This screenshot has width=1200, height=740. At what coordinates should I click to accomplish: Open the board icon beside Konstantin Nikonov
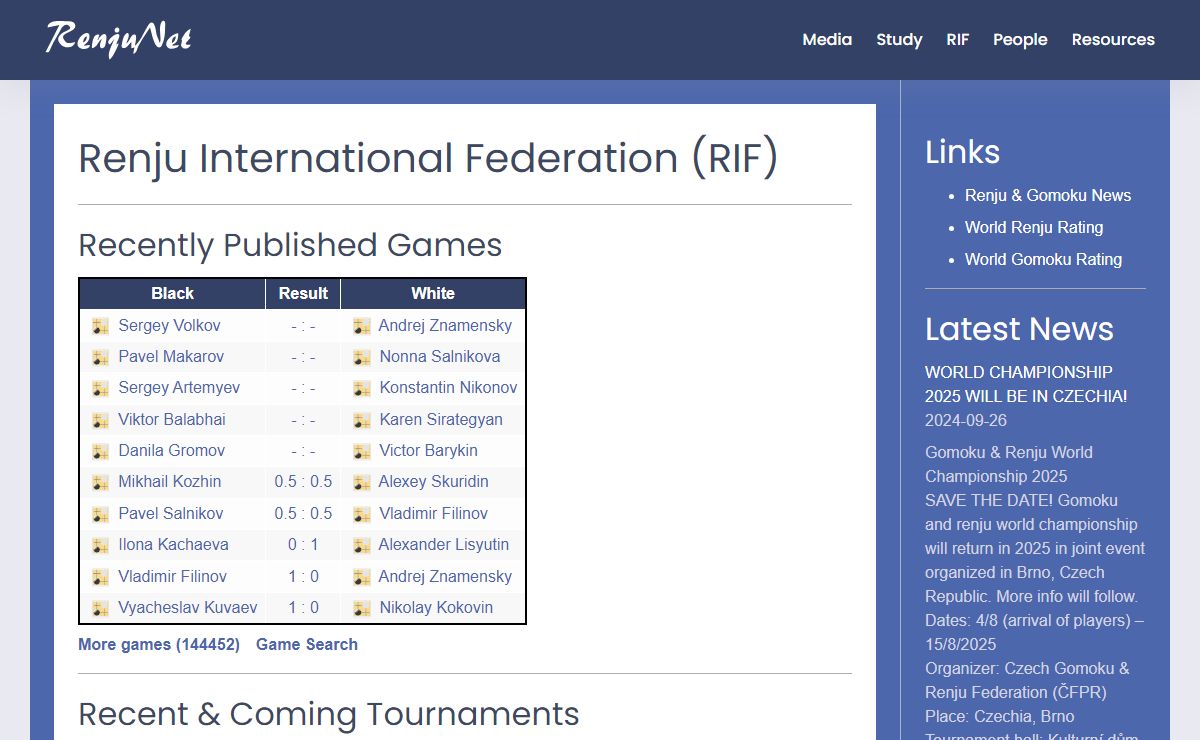click(362, 388)
